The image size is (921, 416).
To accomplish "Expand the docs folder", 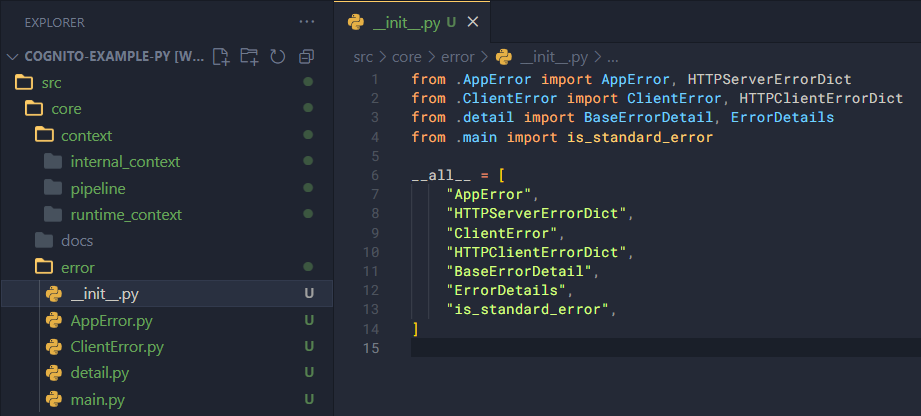I will pyautogui.click(x=76, y=240).
